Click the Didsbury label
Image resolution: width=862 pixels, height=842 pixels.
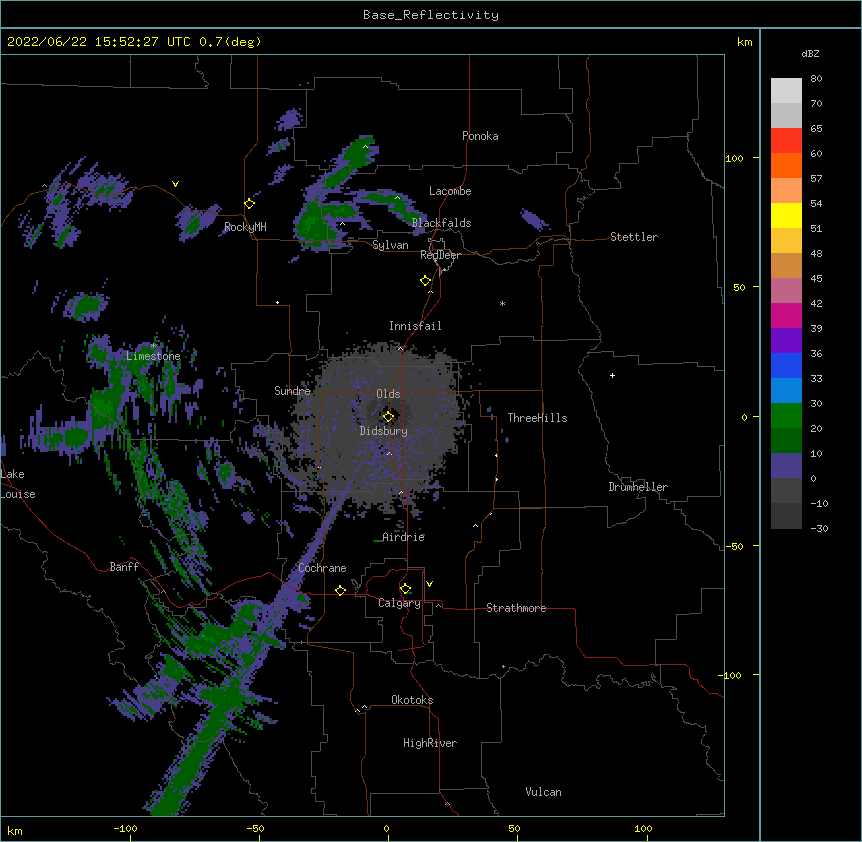(x=383, y=431)
